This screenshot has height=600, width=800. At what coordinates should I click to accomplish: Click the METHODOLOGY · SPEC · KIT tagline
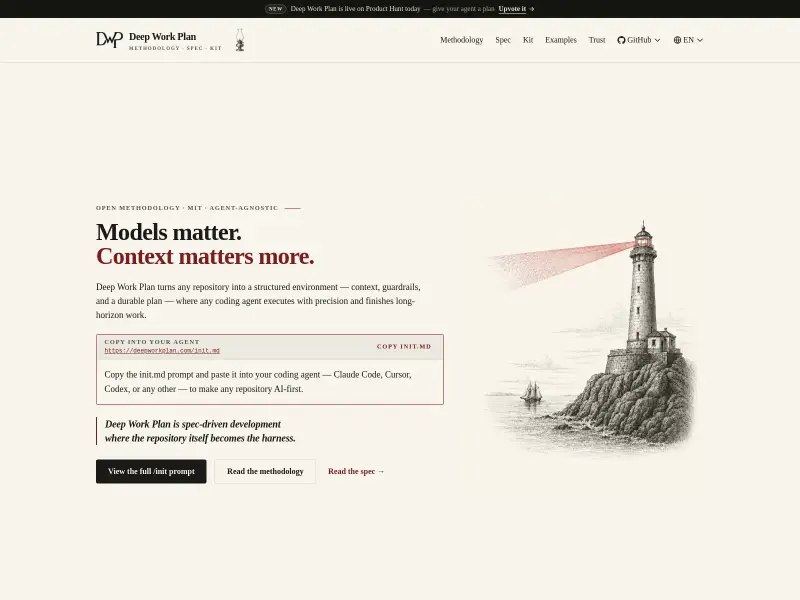tap(175, 48)
